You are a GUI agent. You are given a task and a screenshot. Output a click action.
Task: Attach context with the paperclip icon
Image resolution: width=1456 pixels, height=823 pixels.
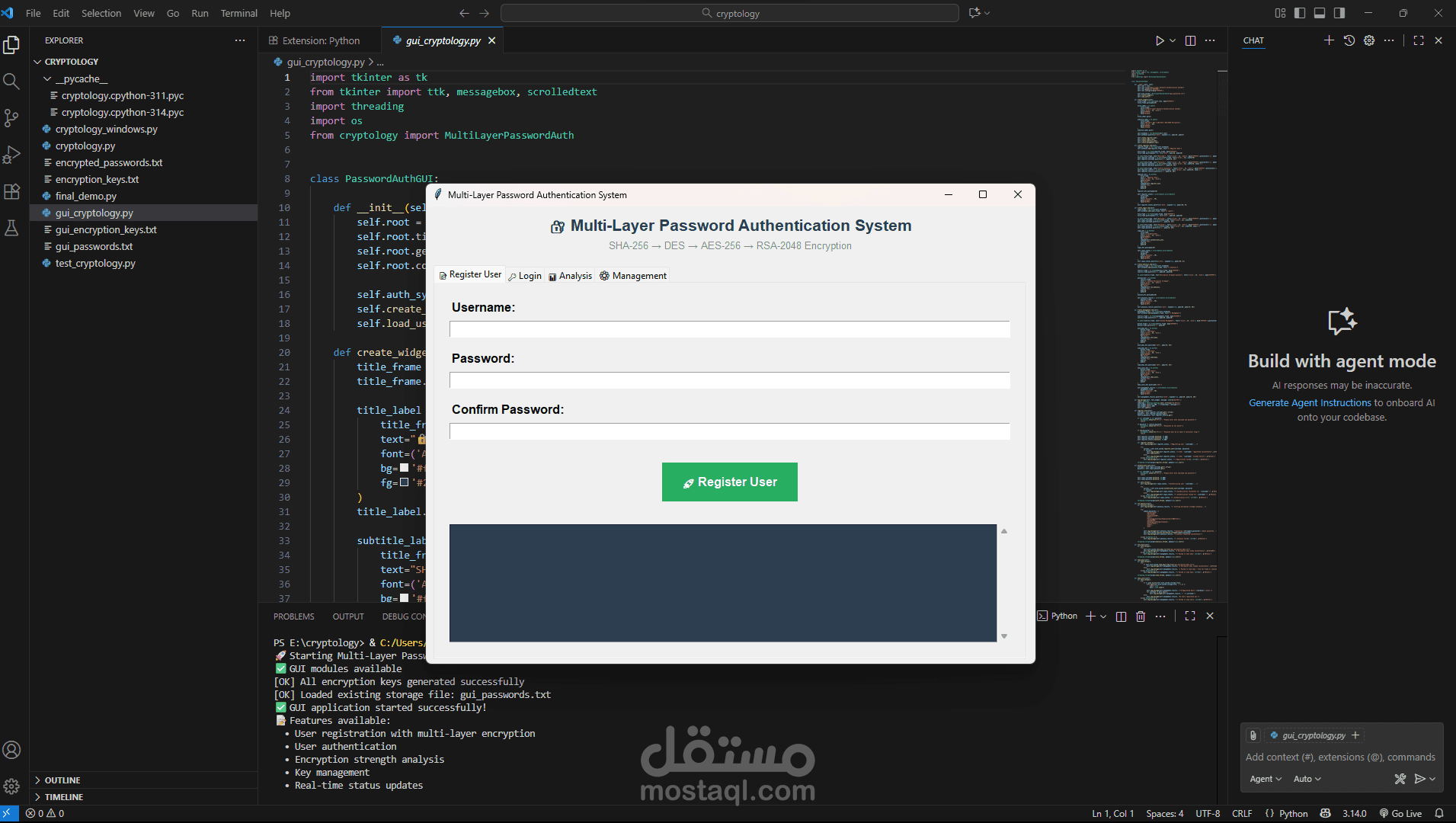[x=1253, y=735]
